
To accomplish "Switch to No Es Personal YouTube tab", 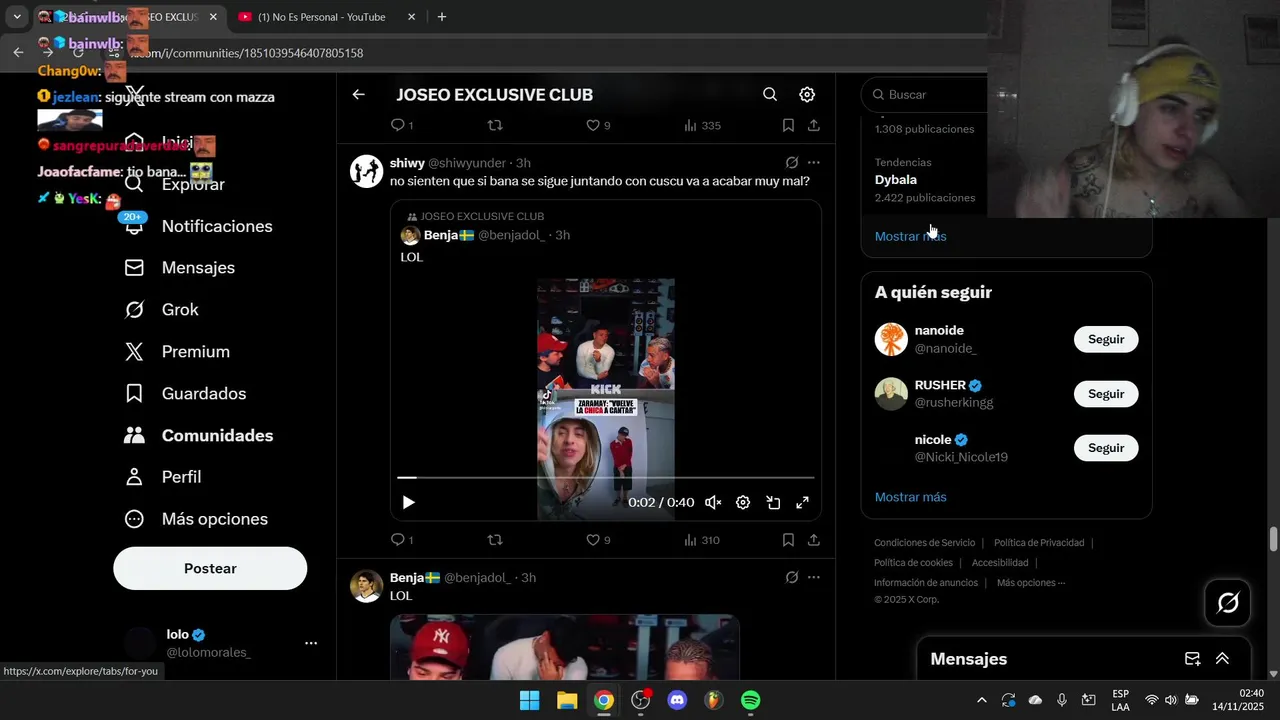I will coord(325,17).
